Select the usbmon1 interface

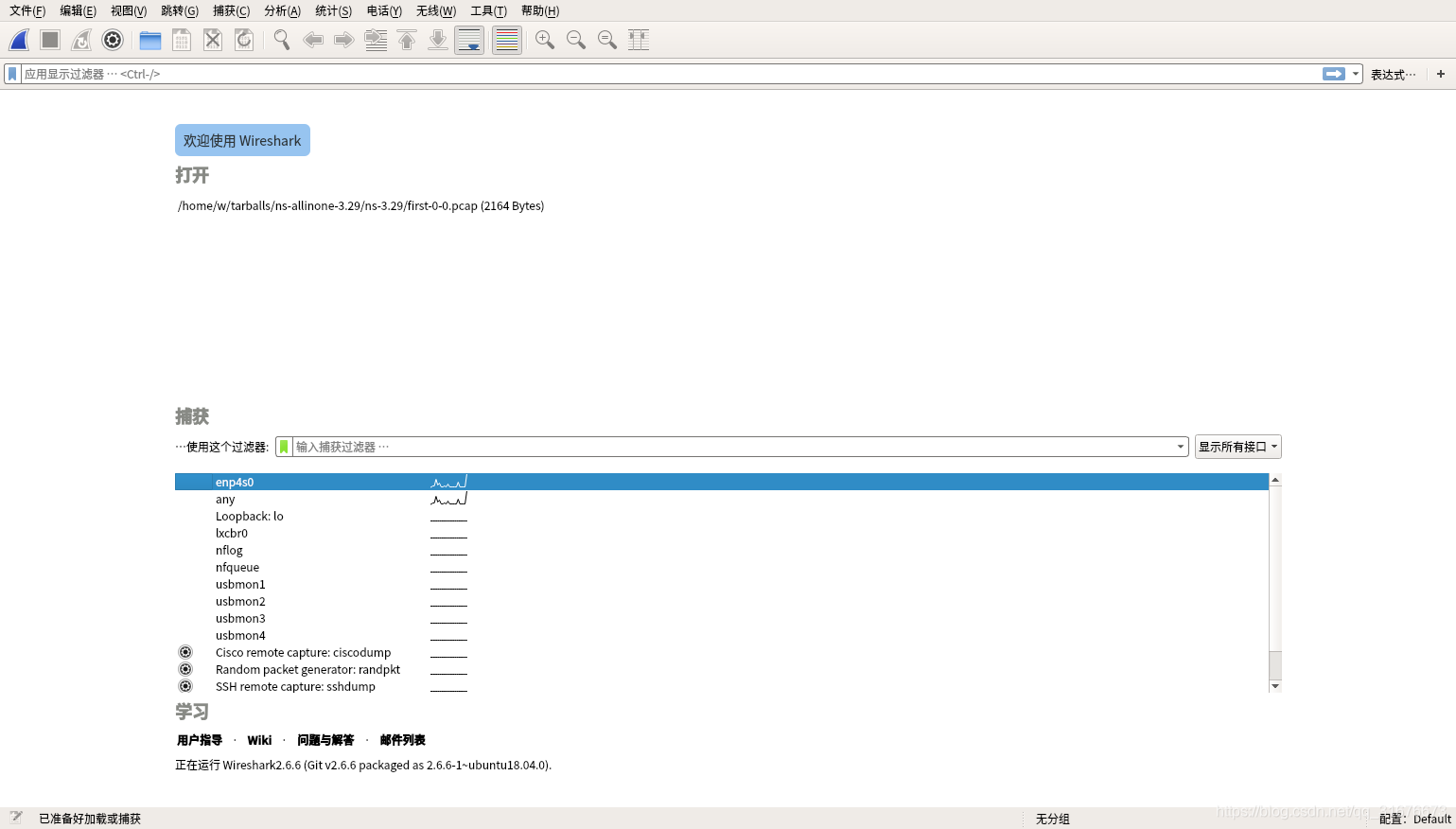pyautogui.click(x=722, y=584)
